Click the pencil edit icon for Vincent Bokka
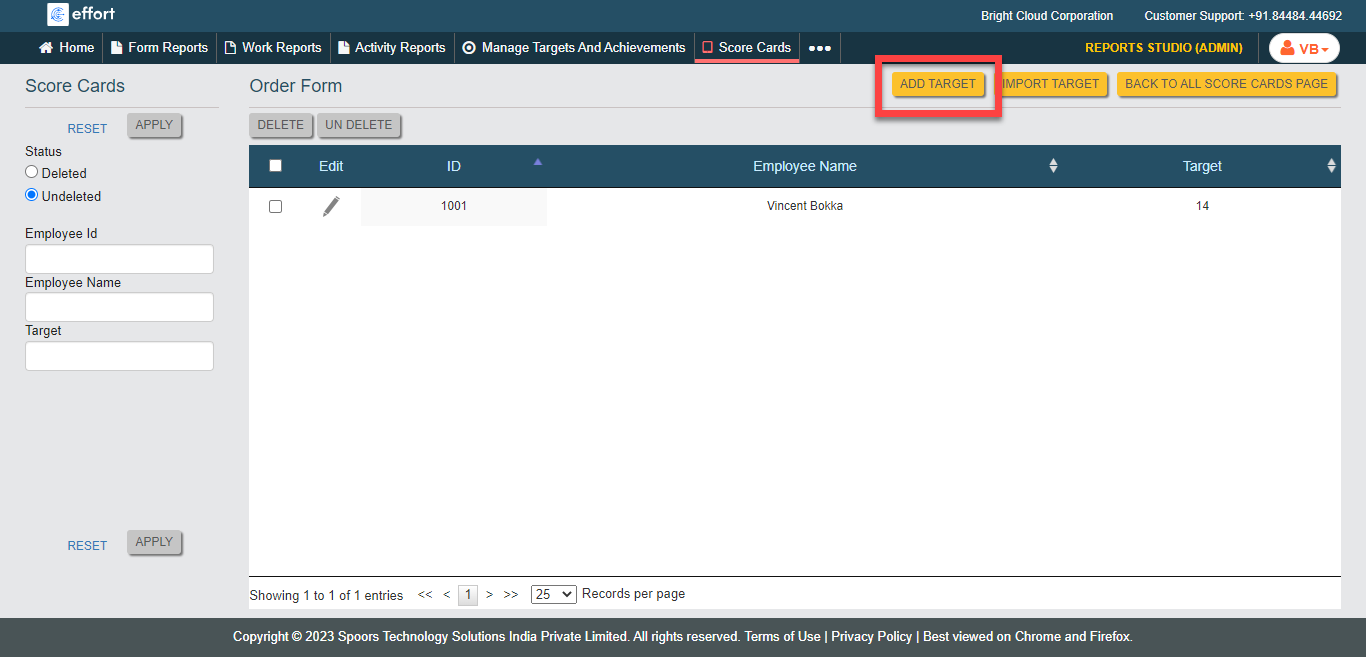Screen dimensions: 1366x657 point(331,207)
